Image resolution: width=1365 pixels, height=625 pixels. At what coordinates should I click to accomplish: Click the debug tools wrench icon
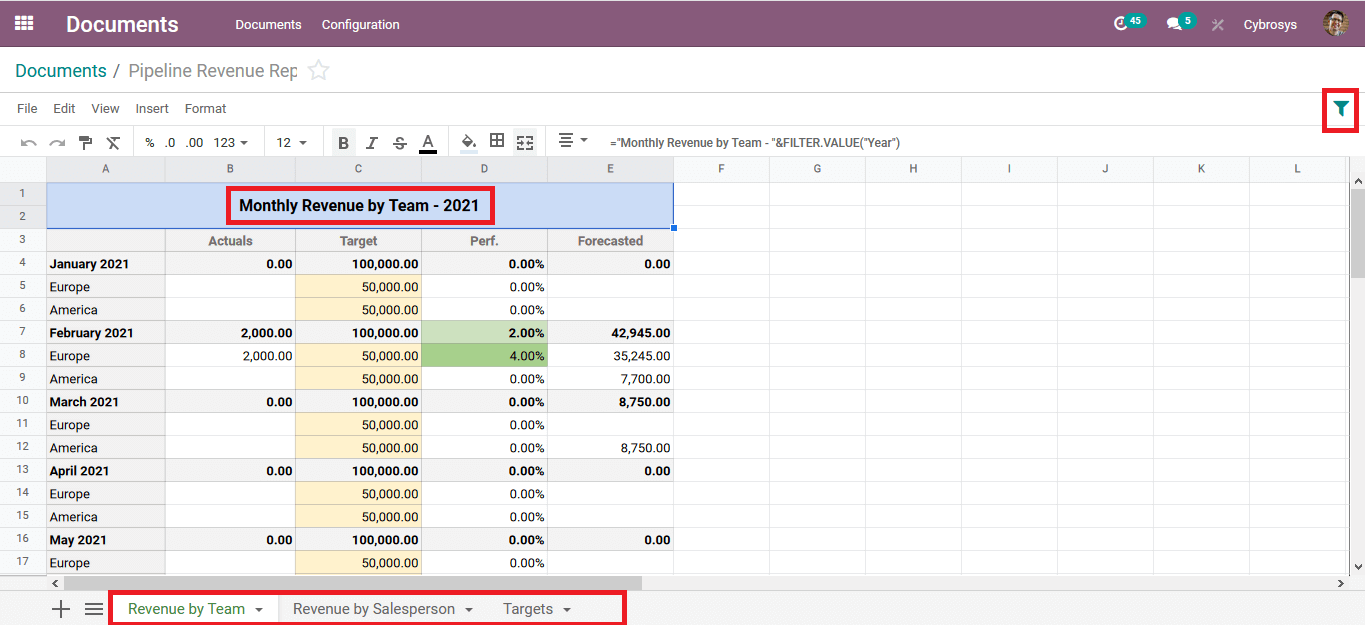[1218, 24]
